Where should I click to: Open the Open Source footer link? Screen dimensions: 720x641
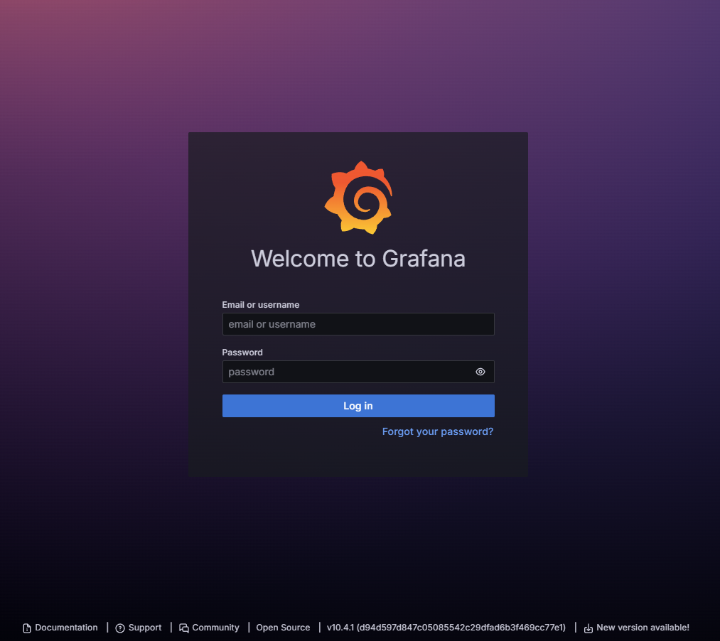pos(283,628)
